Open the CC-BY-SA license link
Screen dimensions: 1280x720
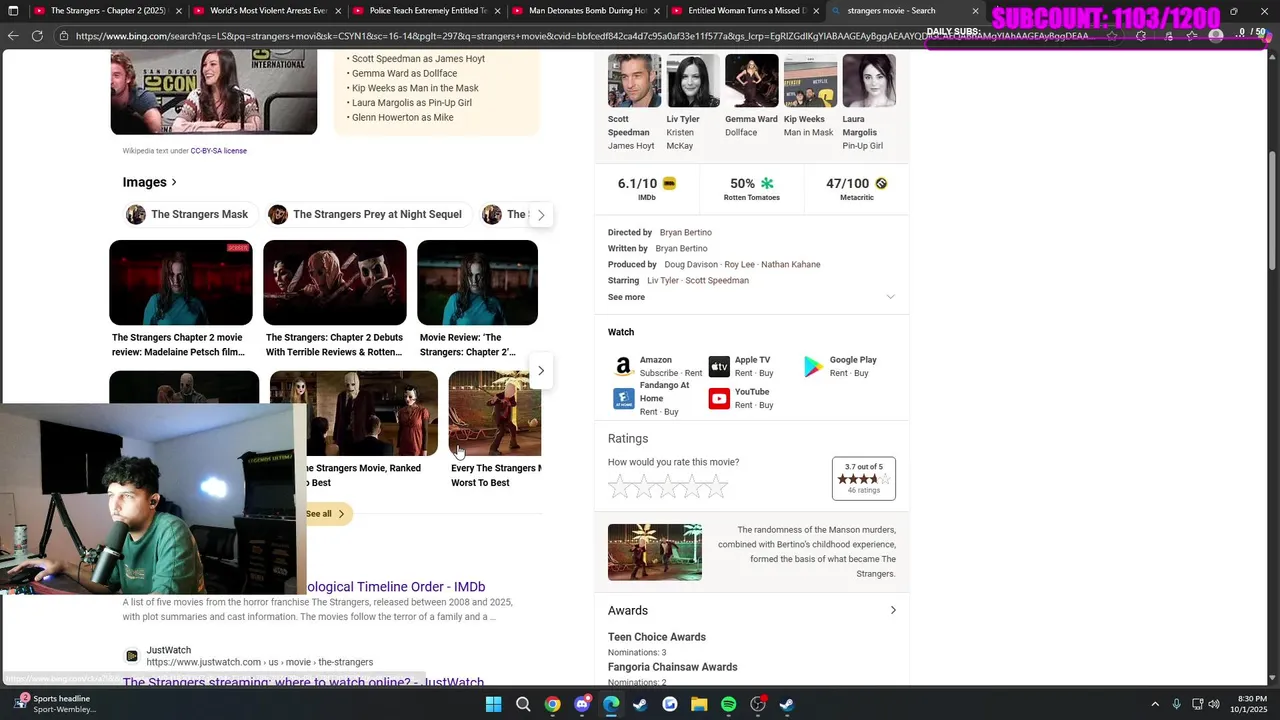coord(218,151)
